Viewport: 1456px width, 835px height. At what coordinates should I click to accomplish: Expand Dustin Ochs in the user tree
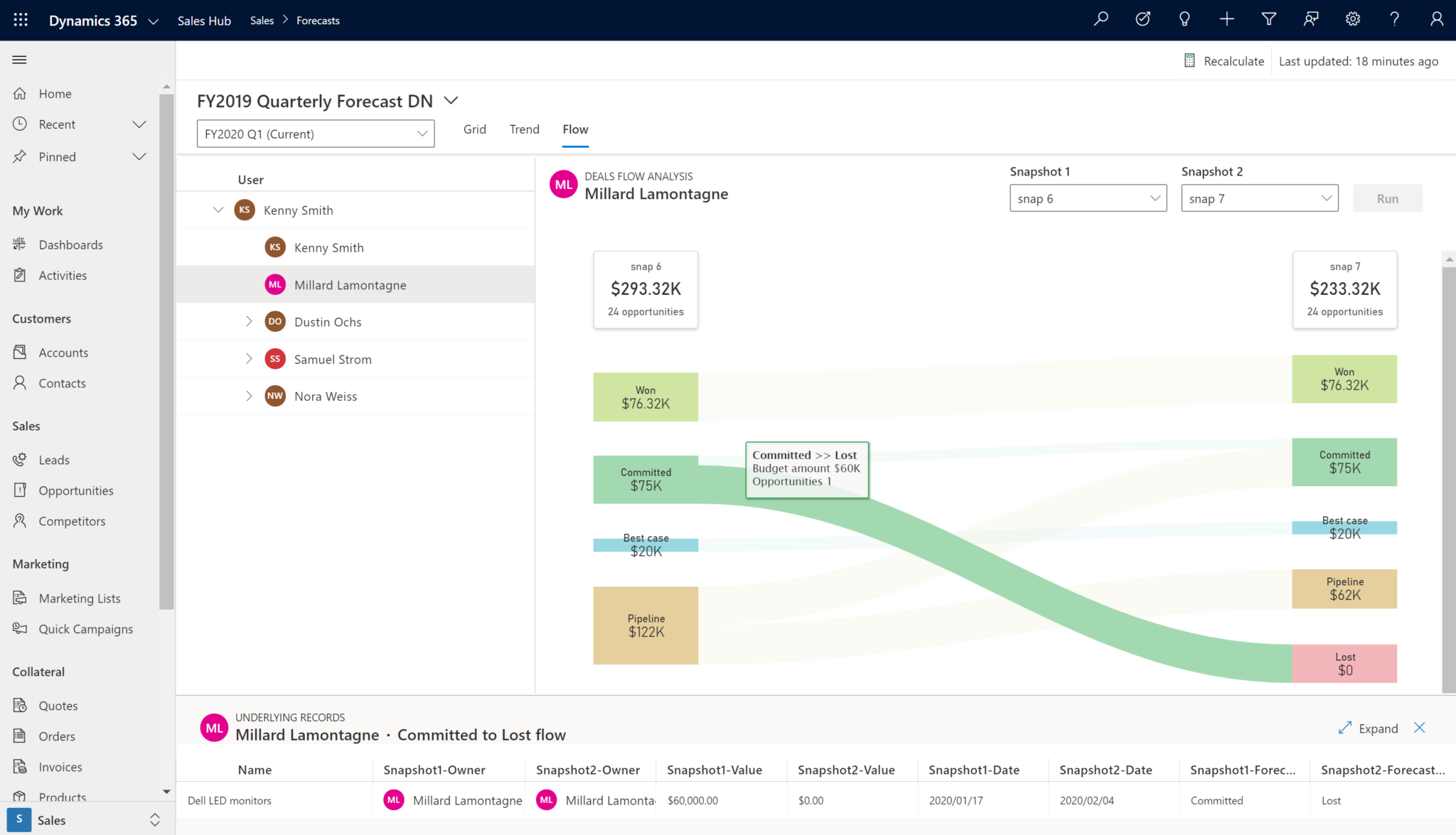(x=249, y=321)
